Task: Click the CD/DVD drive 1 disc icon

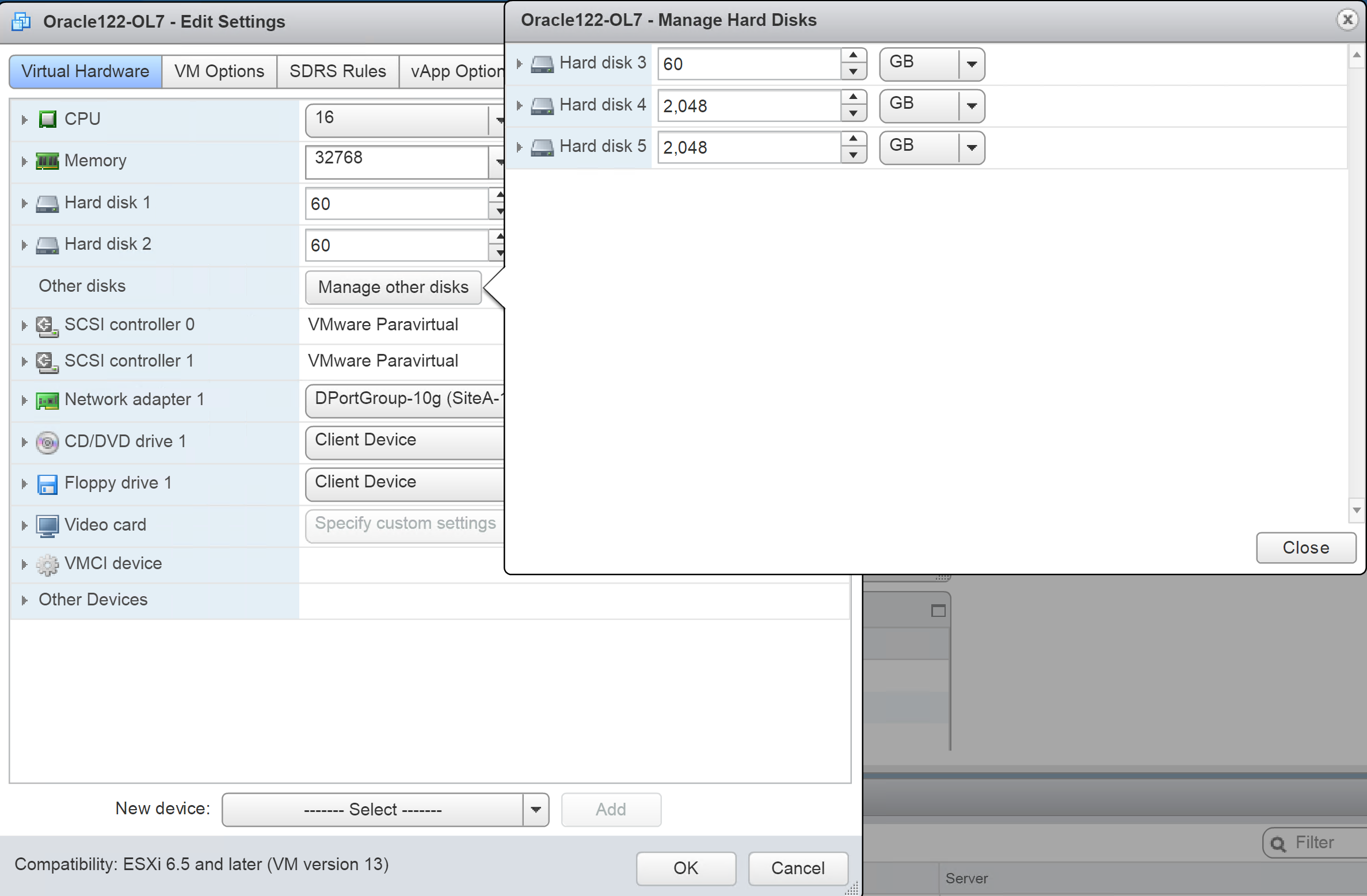Action: [47, 442]
